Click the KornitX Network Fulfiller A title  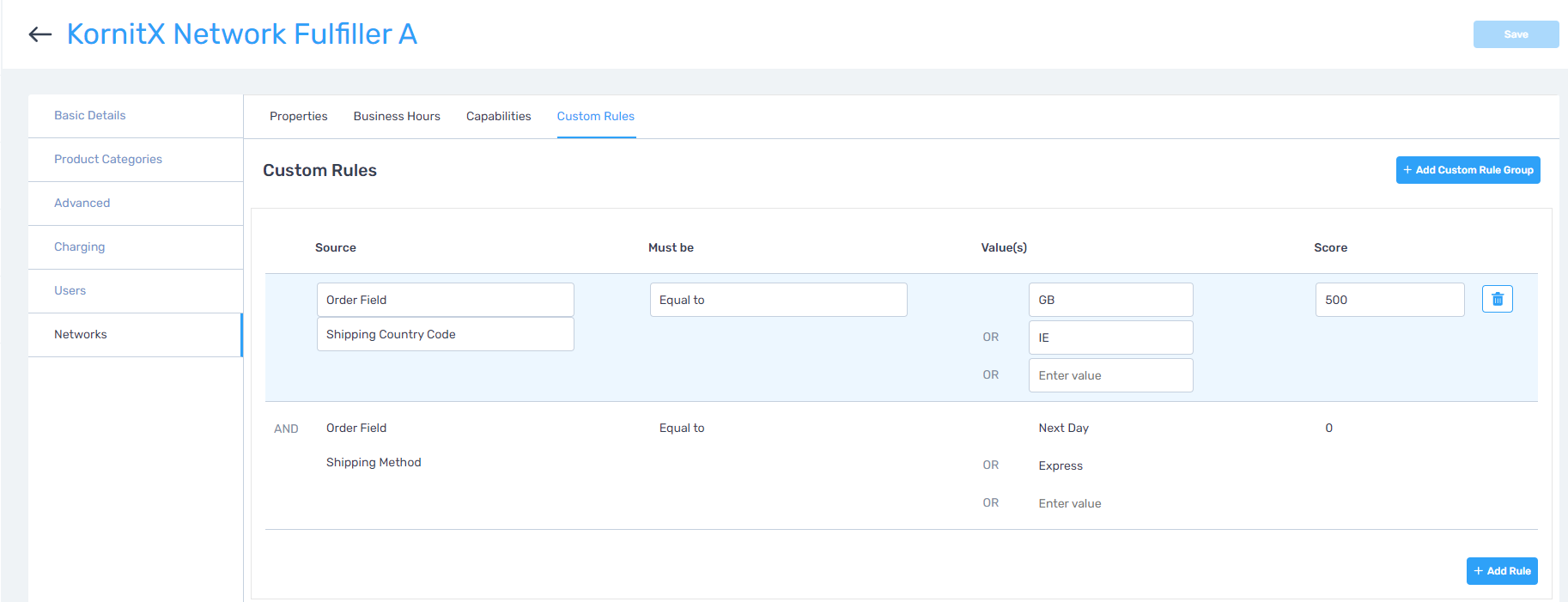pos(242,34)
